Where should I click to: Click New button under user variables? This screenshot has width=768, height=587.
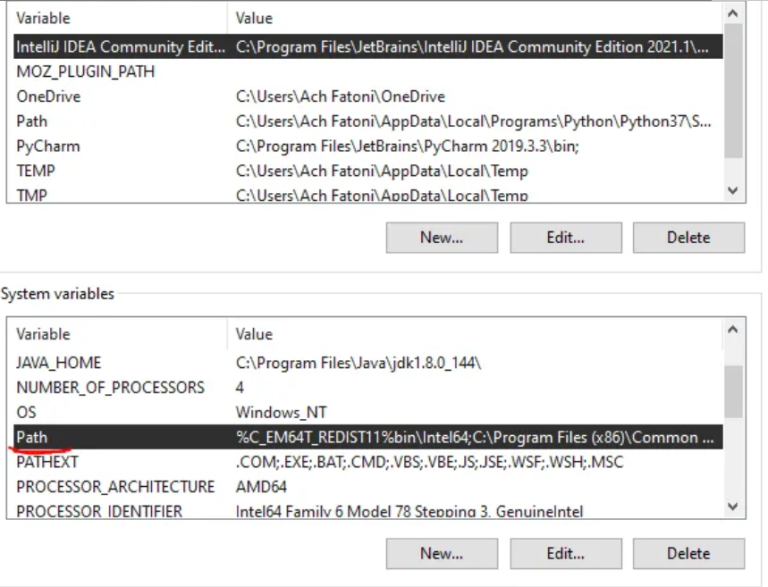[x=441, y=237]
